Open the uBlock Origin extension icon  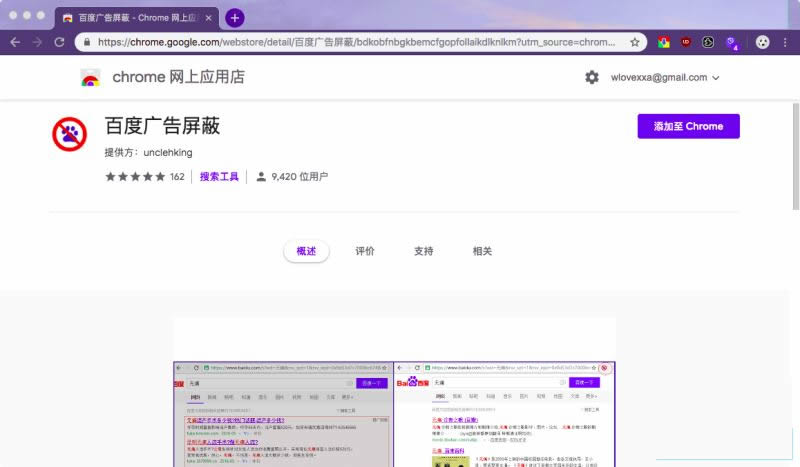coord(686,42)
